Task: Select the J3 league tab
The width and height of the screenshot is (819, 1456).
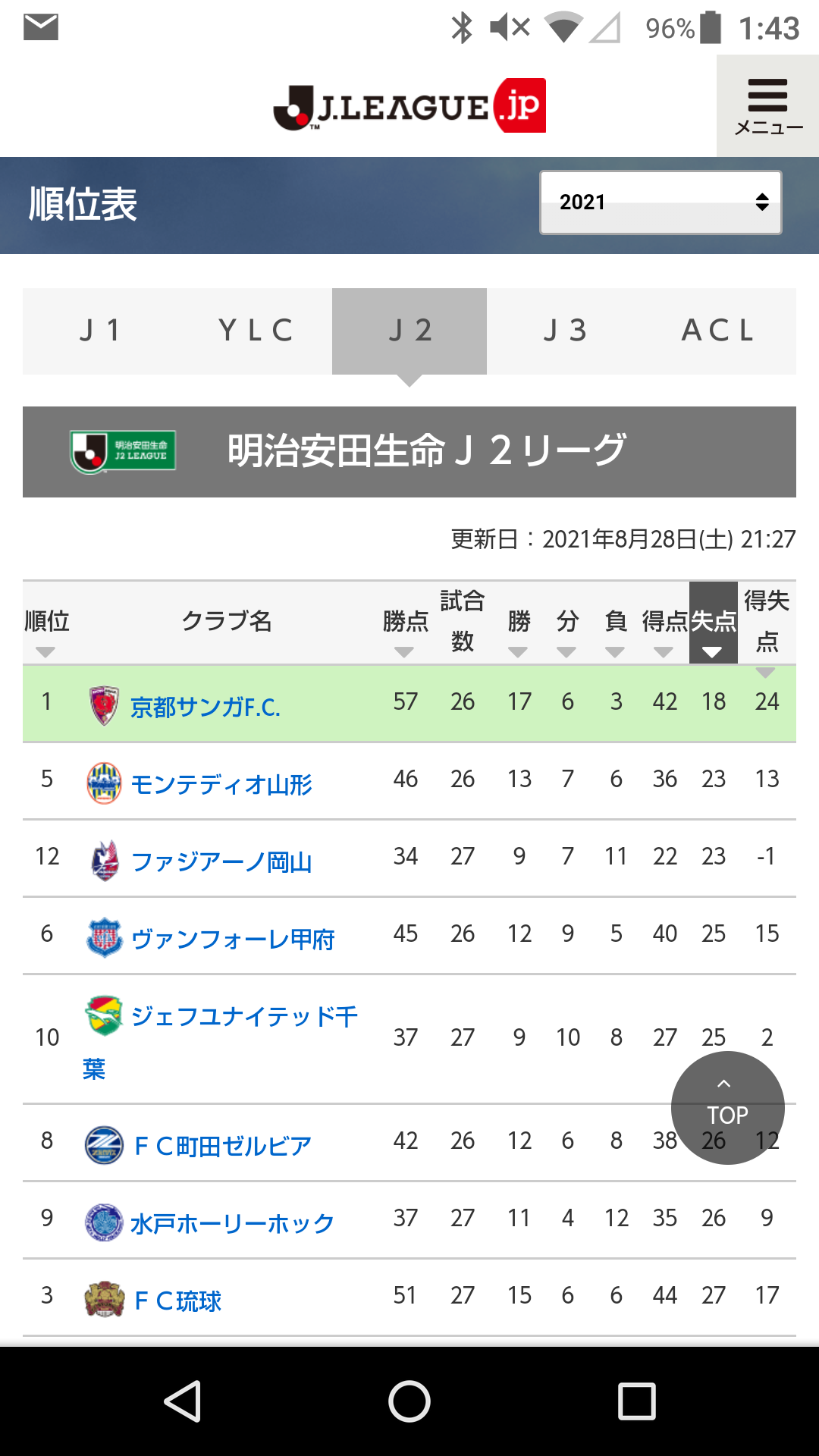Action: 564,331
